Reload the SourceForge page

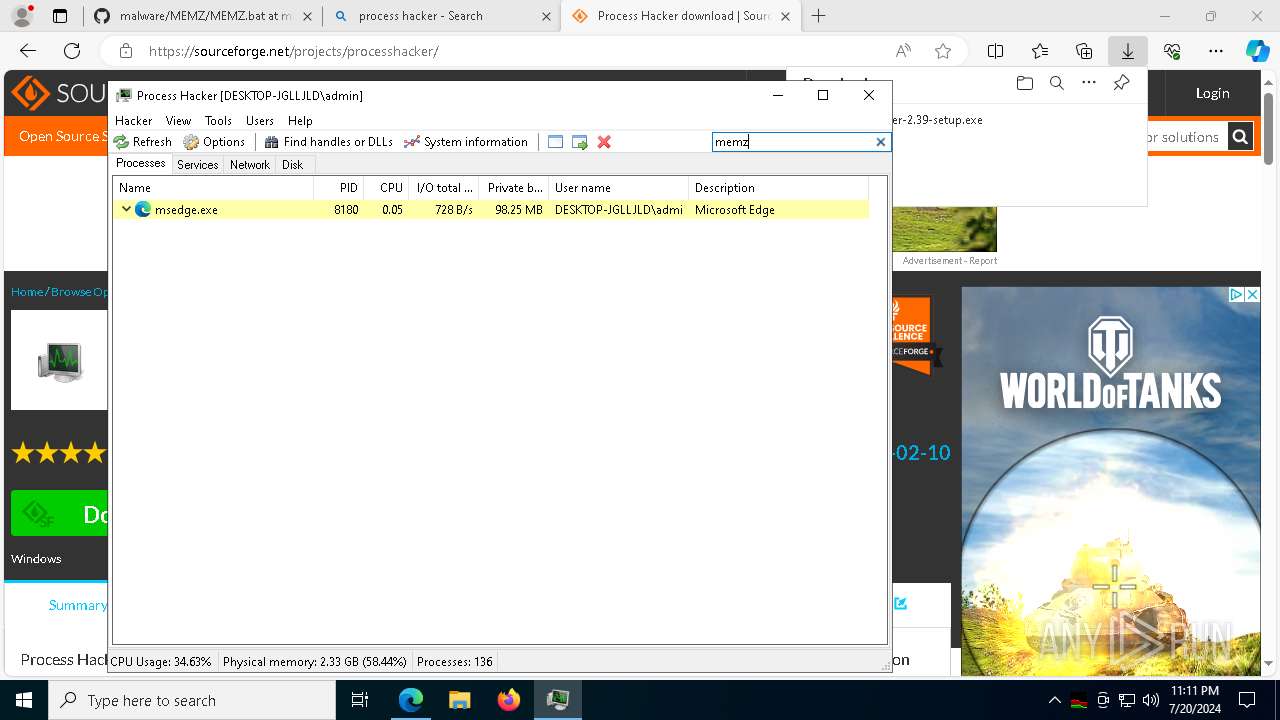(x=72, y=51)
